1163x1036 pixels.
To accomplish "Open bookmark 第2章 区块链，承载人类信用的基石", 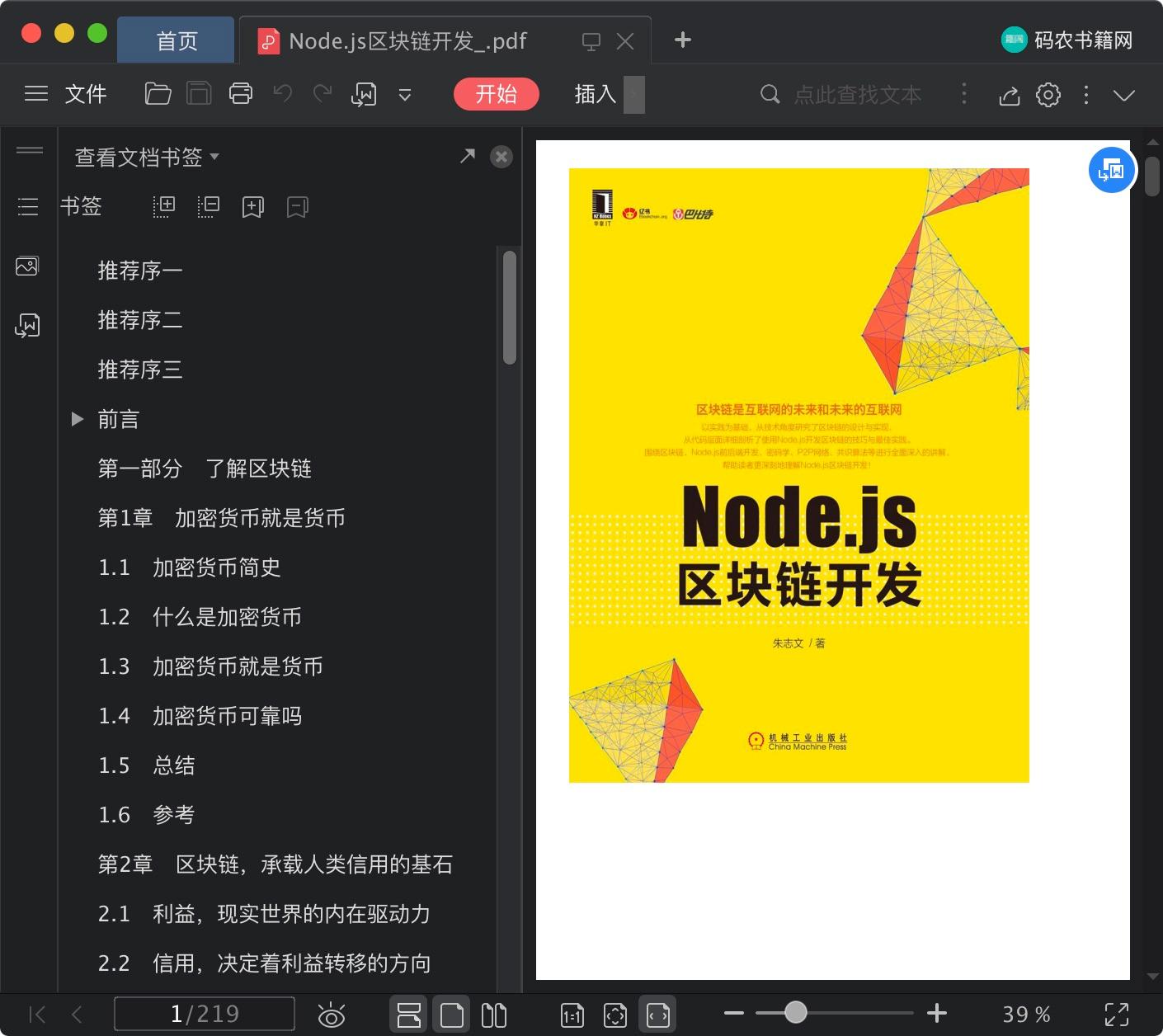I will 275,864.
